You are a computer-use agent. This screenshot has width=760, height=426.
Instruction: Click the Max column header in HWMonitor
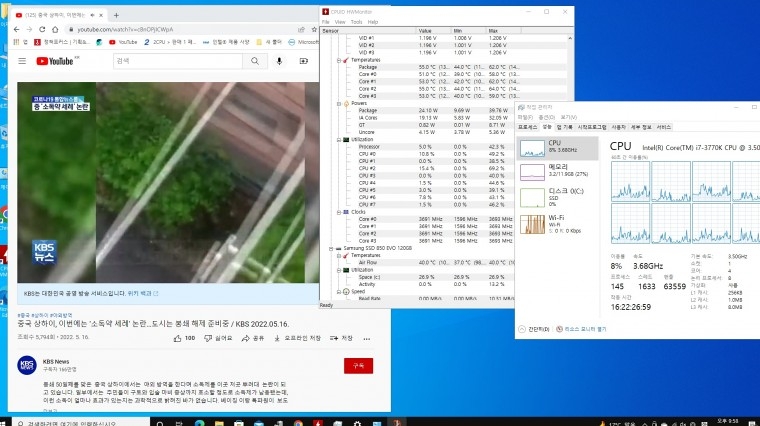504,31
